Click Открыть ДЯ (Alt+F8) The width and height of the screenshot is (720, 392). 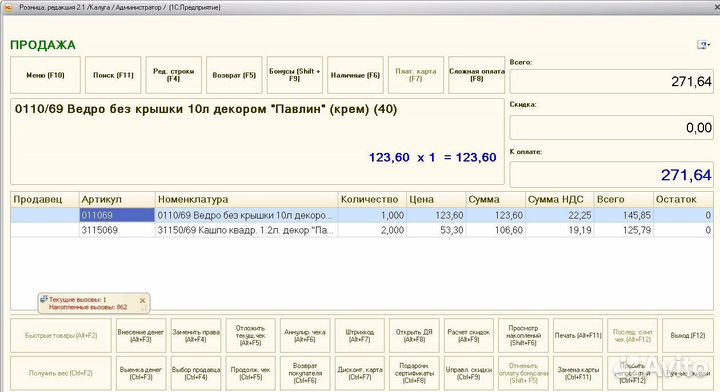(414, 336)
